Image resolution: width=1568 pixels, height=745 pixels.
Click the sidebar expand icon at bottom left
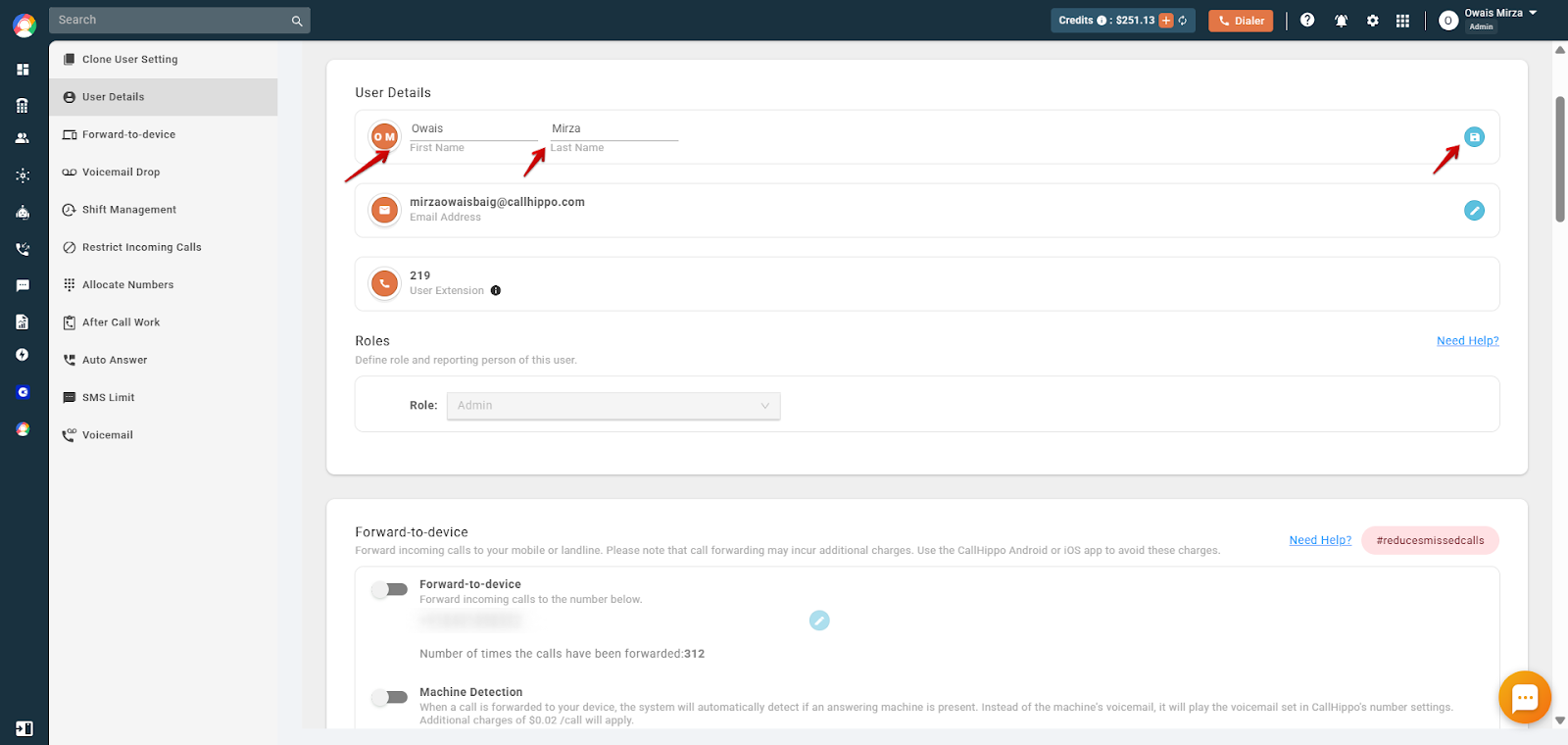pos(24,728)
